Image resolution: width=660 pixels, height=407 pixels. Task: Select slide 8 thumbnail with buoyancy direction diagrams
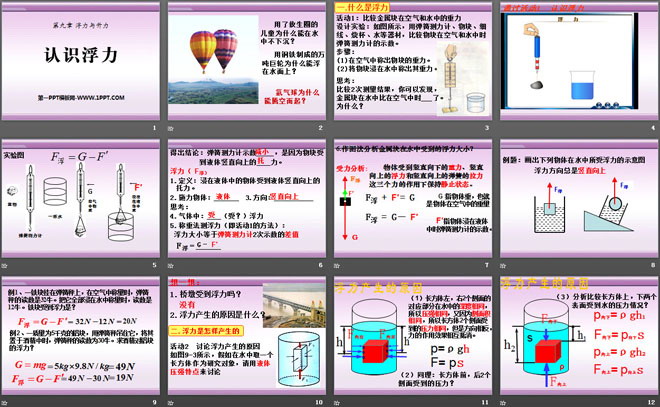[579, 199]
